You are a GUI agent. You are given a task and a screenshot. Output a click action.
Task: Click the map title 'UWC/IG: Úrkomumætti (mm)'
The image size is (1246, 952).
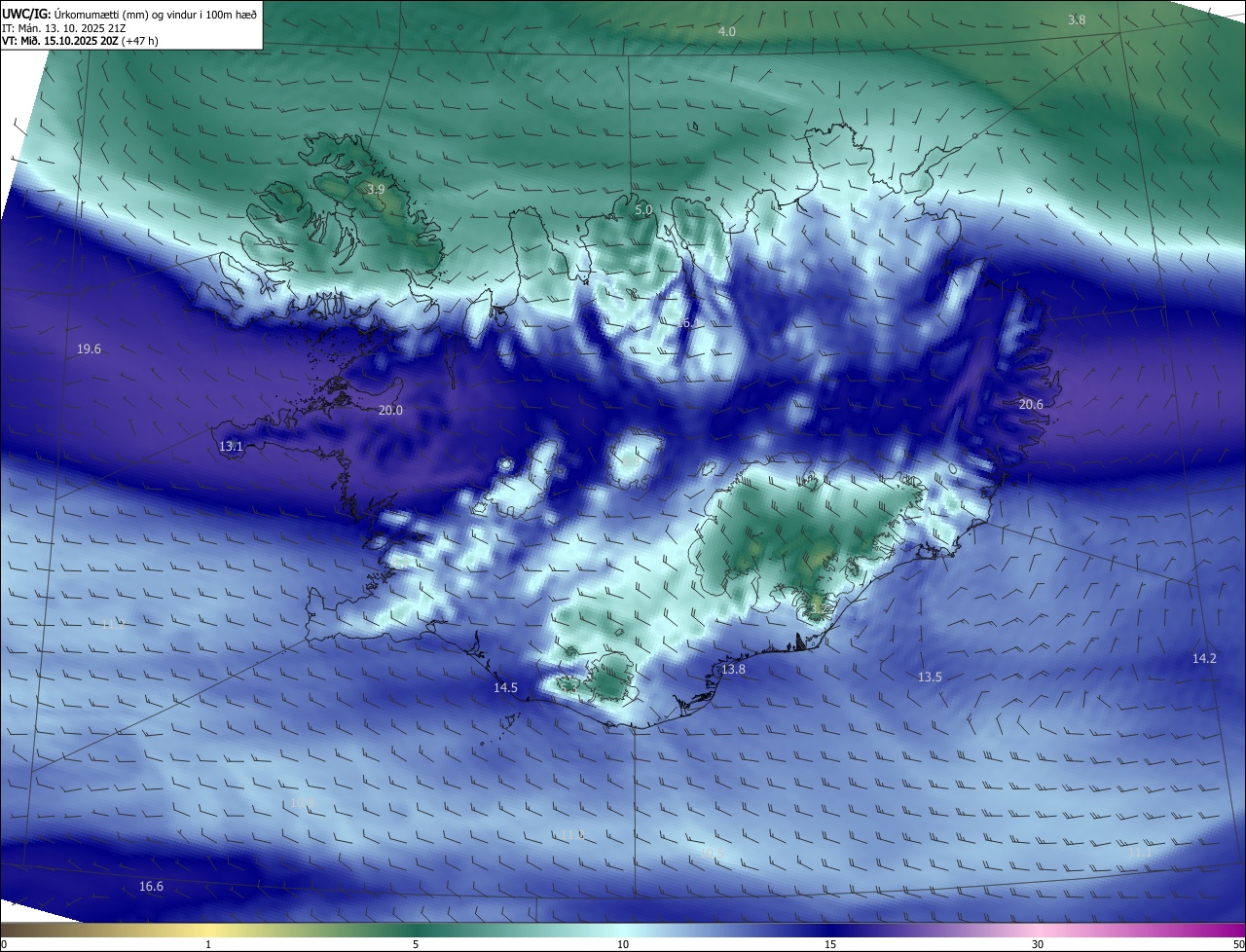(x=75, y=15)
